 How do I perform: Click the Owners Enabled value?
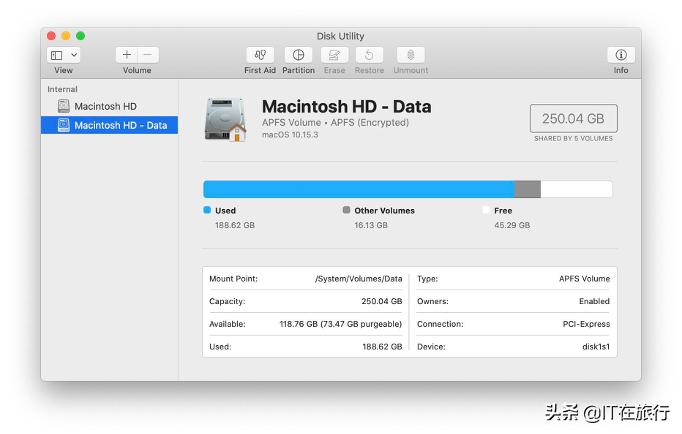click(x=595, y=301)
